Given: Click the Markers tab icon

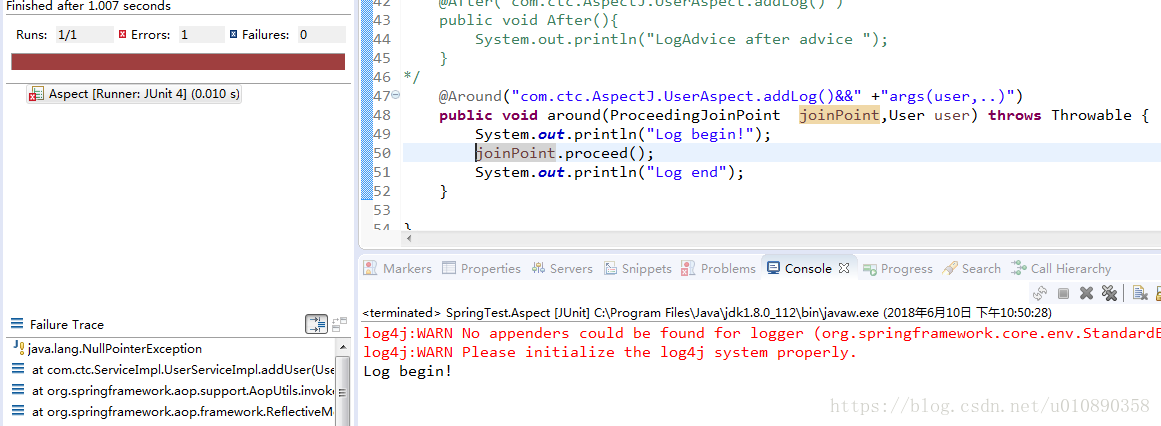Looking at the screenshot, I should [370, 268].
